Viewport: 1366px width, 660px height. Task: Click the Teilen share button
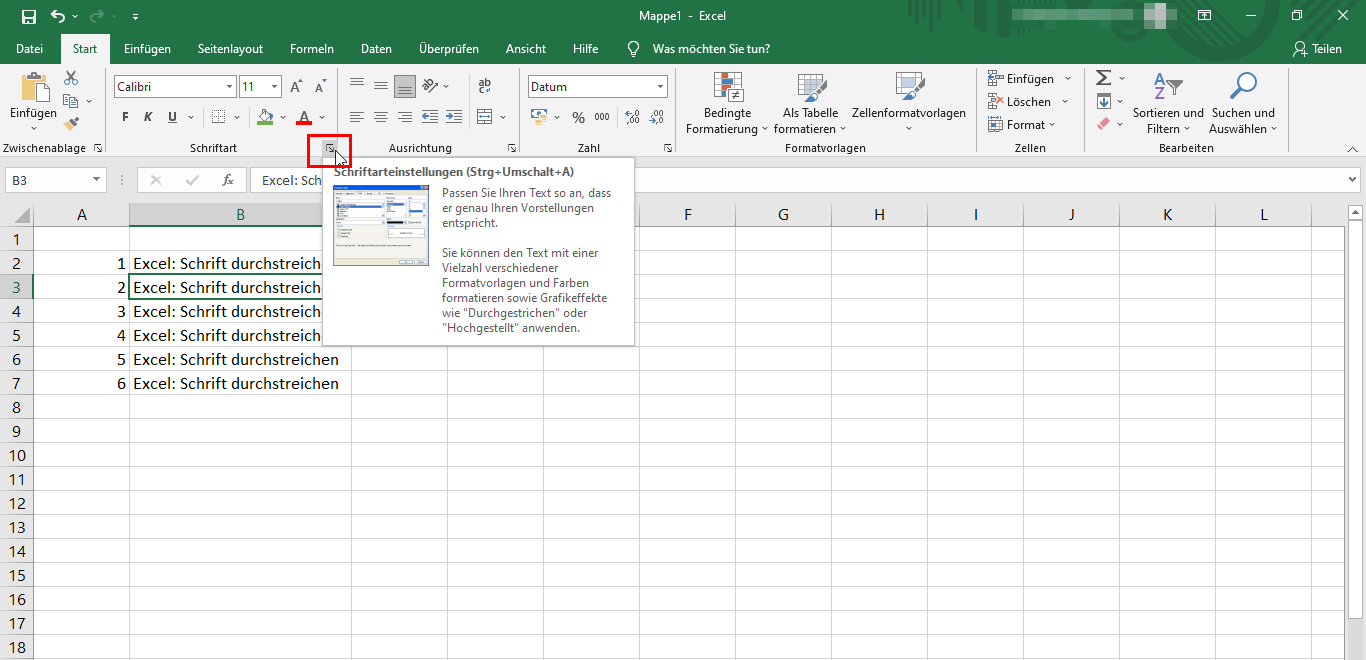[x=1317, y=49]
